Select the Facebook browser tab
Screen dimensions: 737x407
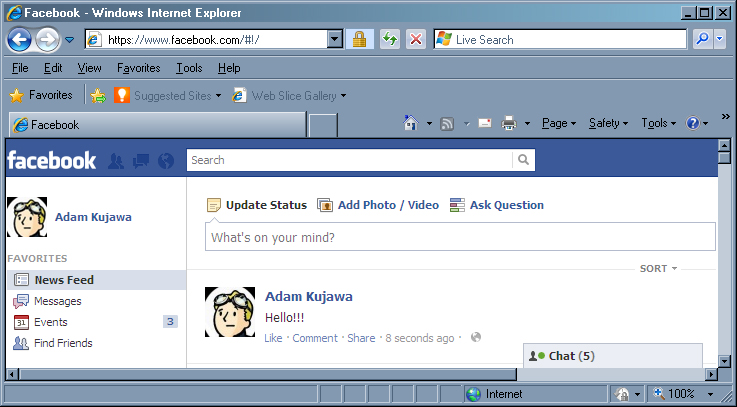pyautogui.click(x=157, y=125)
